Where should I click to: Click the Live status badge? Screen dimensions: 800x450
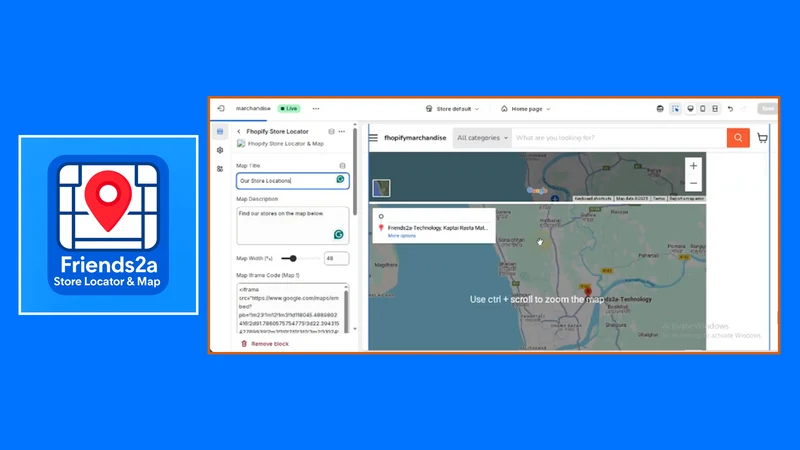pos(289,108)
